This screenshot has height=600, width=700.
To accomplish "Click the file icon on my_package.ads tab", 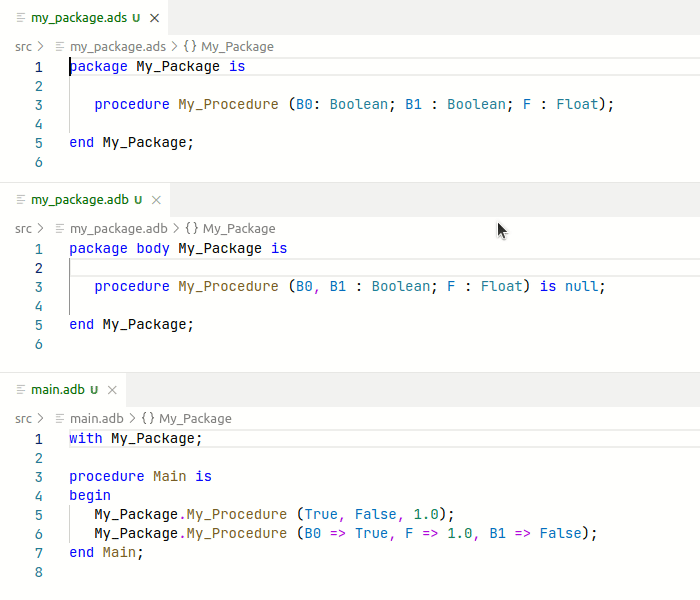I will click(x=21, y=18).
